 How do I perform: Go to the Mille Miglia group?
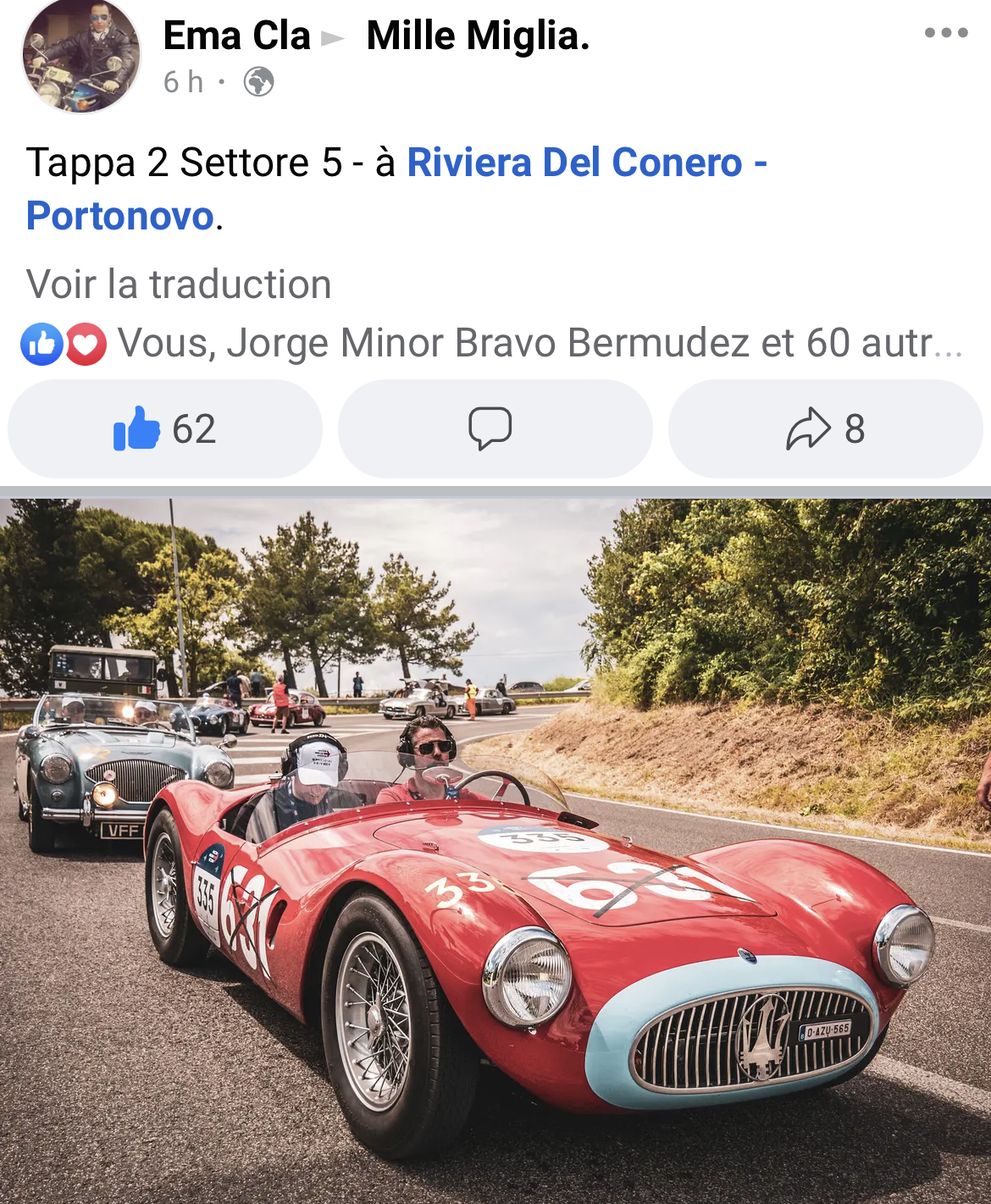coord(478,36)
